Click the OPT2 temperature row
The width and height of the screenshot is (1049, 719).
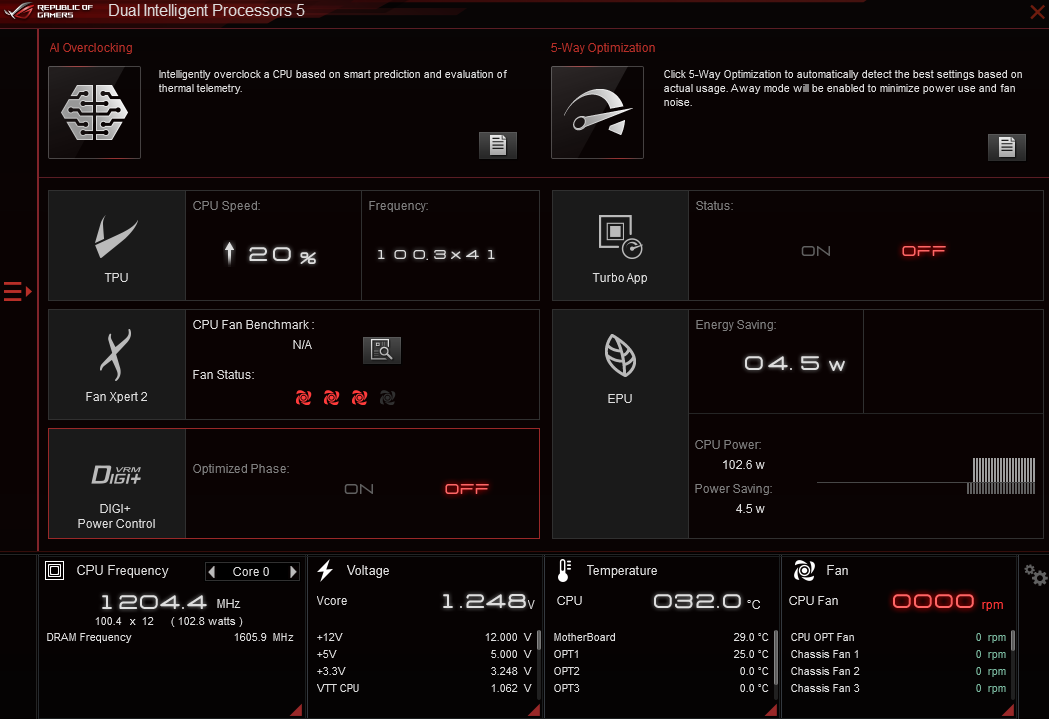coord(661,671)
